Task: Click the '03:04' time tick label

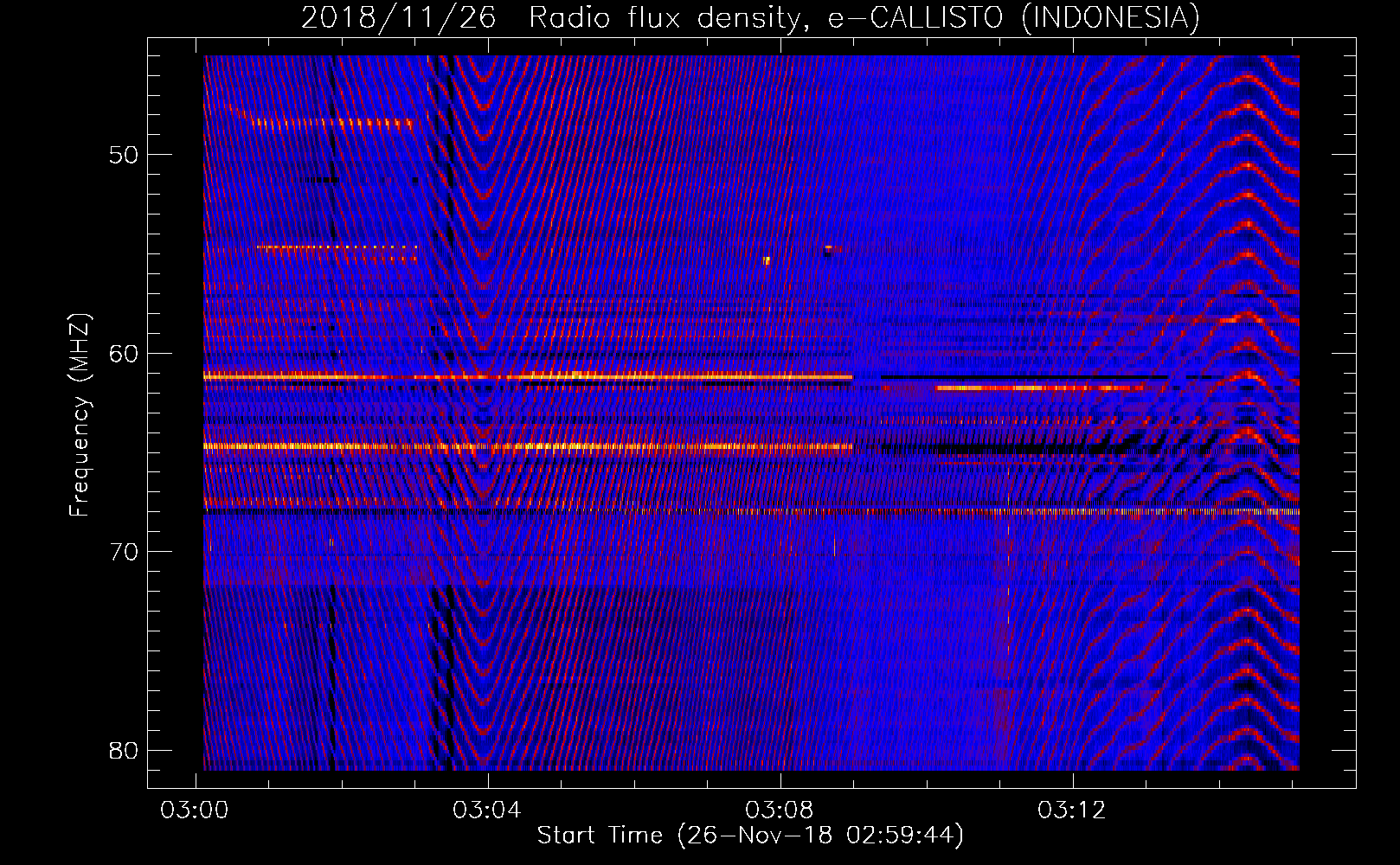Action: 488,810
